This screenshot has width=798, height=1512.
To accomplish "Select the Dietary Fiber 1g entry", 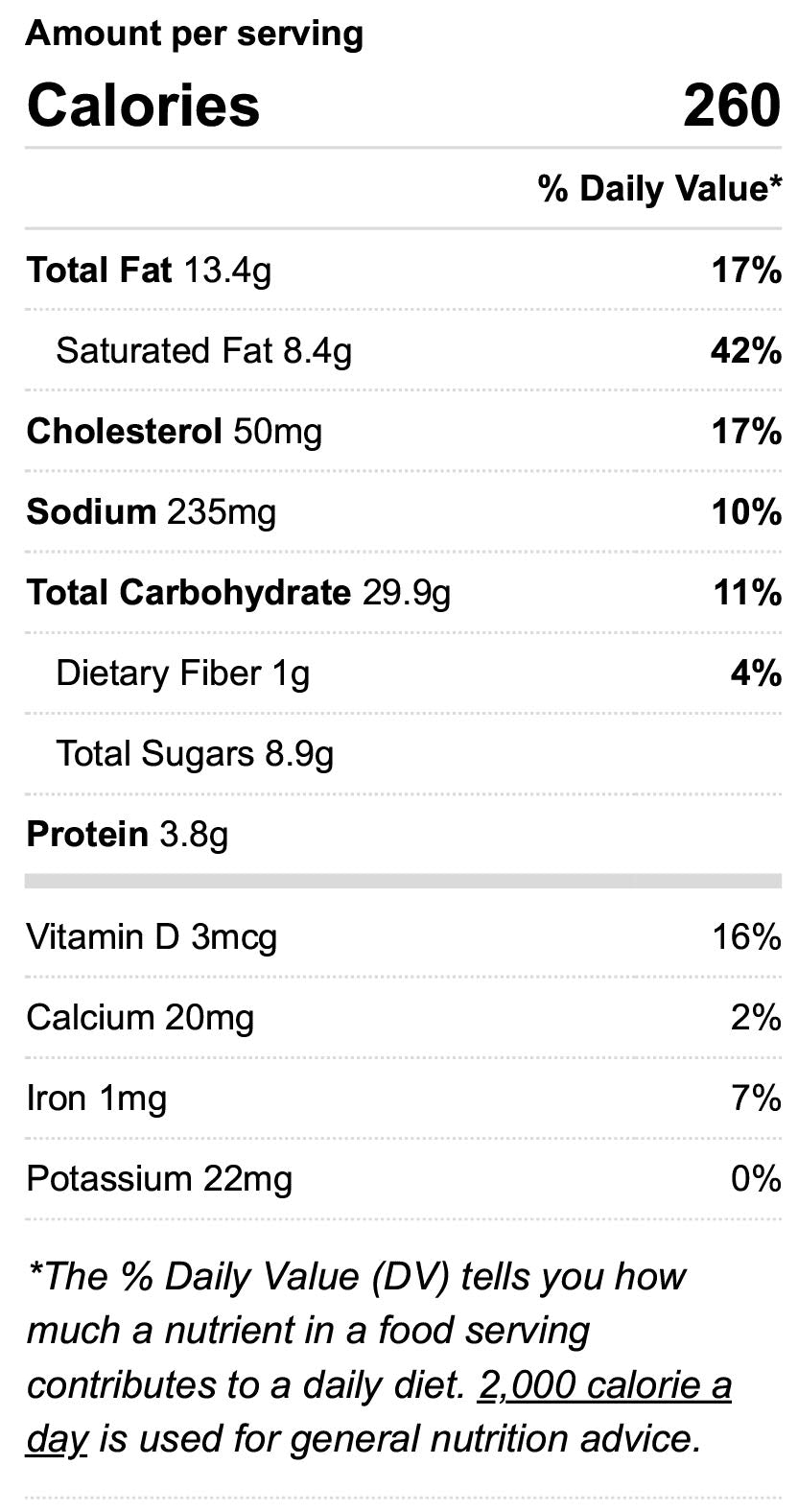I will tap(183, 673).
